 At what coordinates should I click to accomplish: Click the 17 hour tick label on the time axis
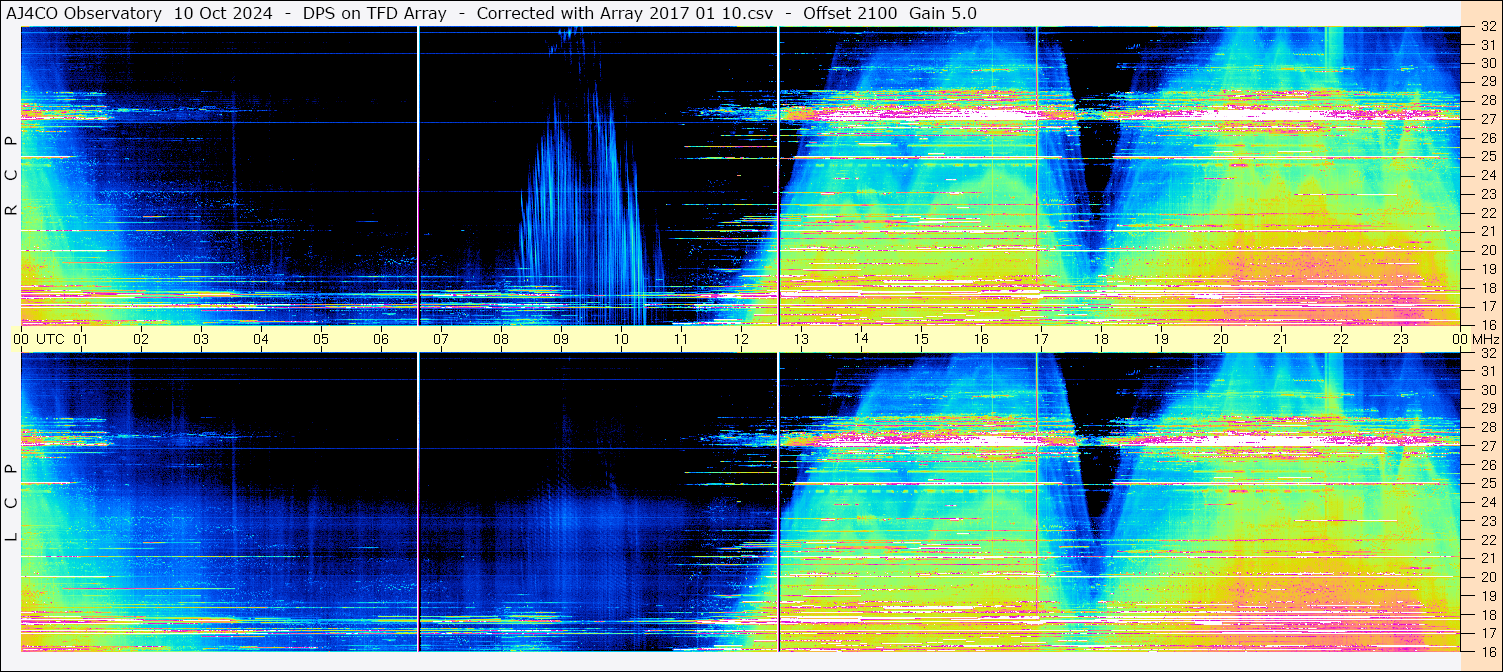click(x=1041, y=339)
